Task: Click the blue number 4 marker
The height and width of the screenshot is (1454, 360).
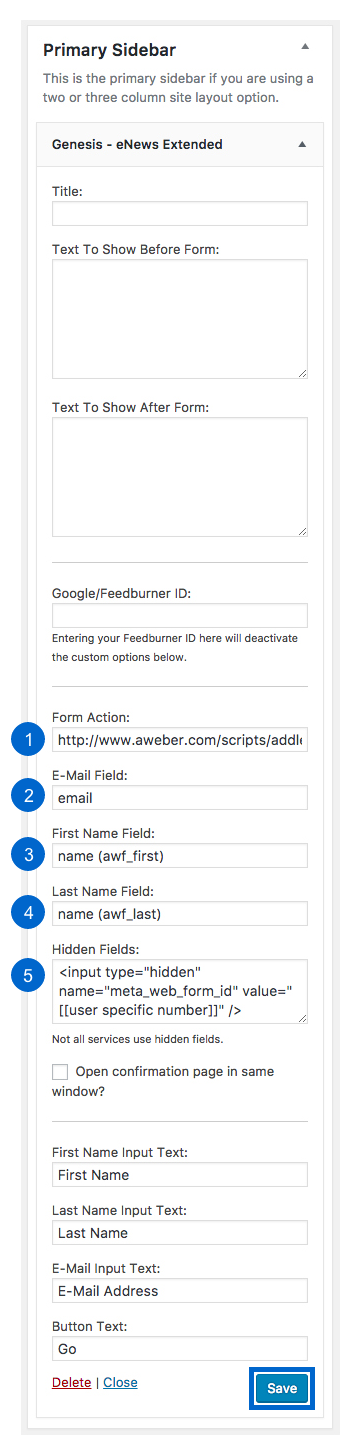Action: click(29, 913)
